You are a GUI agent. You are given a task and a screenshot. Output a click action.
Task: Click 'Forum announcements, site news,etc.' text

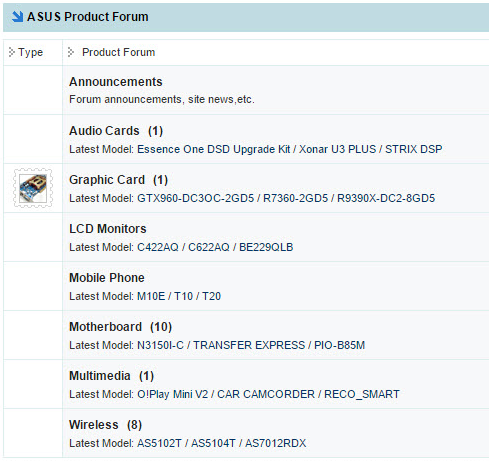(x=162, y=99)
